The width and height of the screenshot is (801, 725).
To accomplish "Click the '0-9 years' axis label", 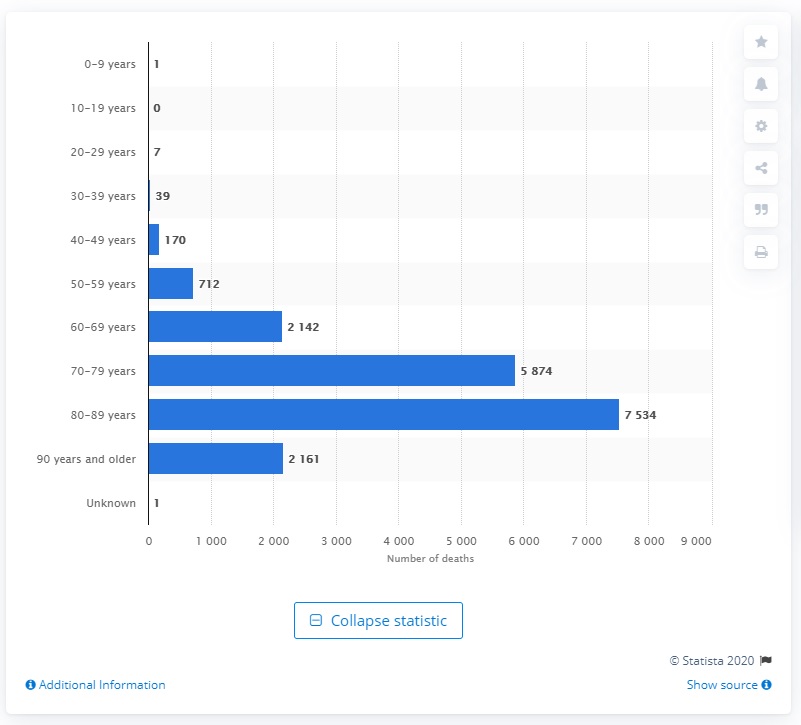I will [110, 64].
